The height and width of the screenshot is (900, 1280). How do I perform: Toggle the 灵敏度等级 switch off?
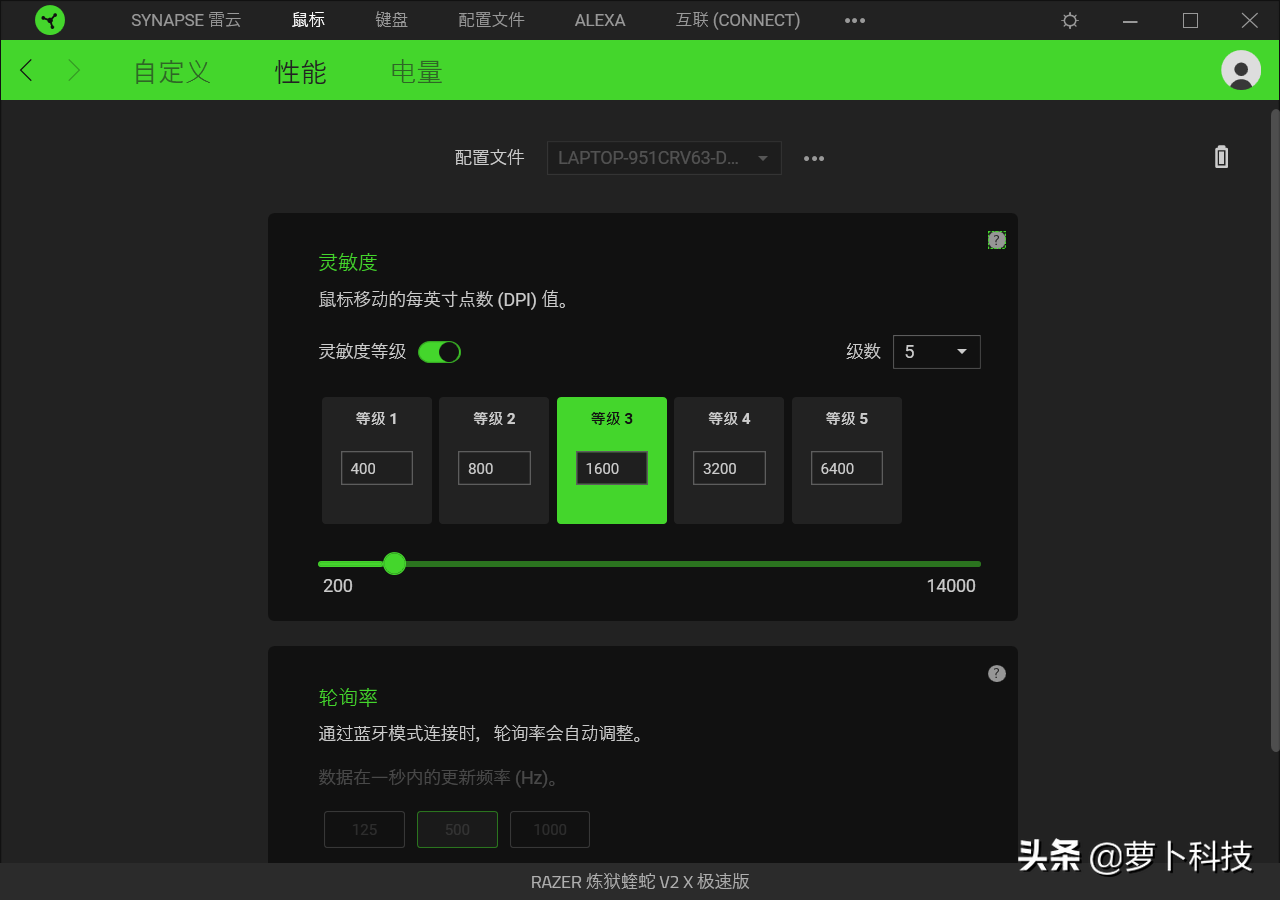click(x=439, y=352)
